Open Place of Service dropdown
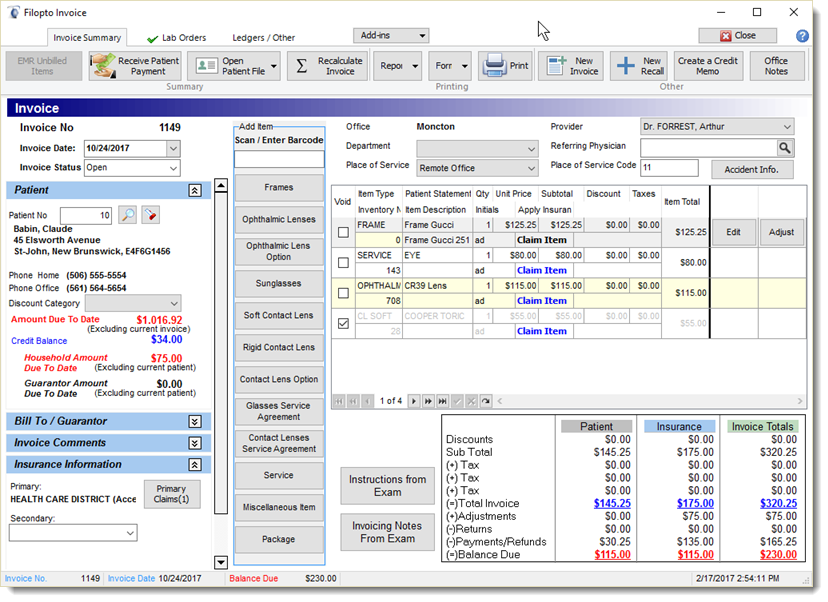This screenshot has width=828, height=602. 531,168
